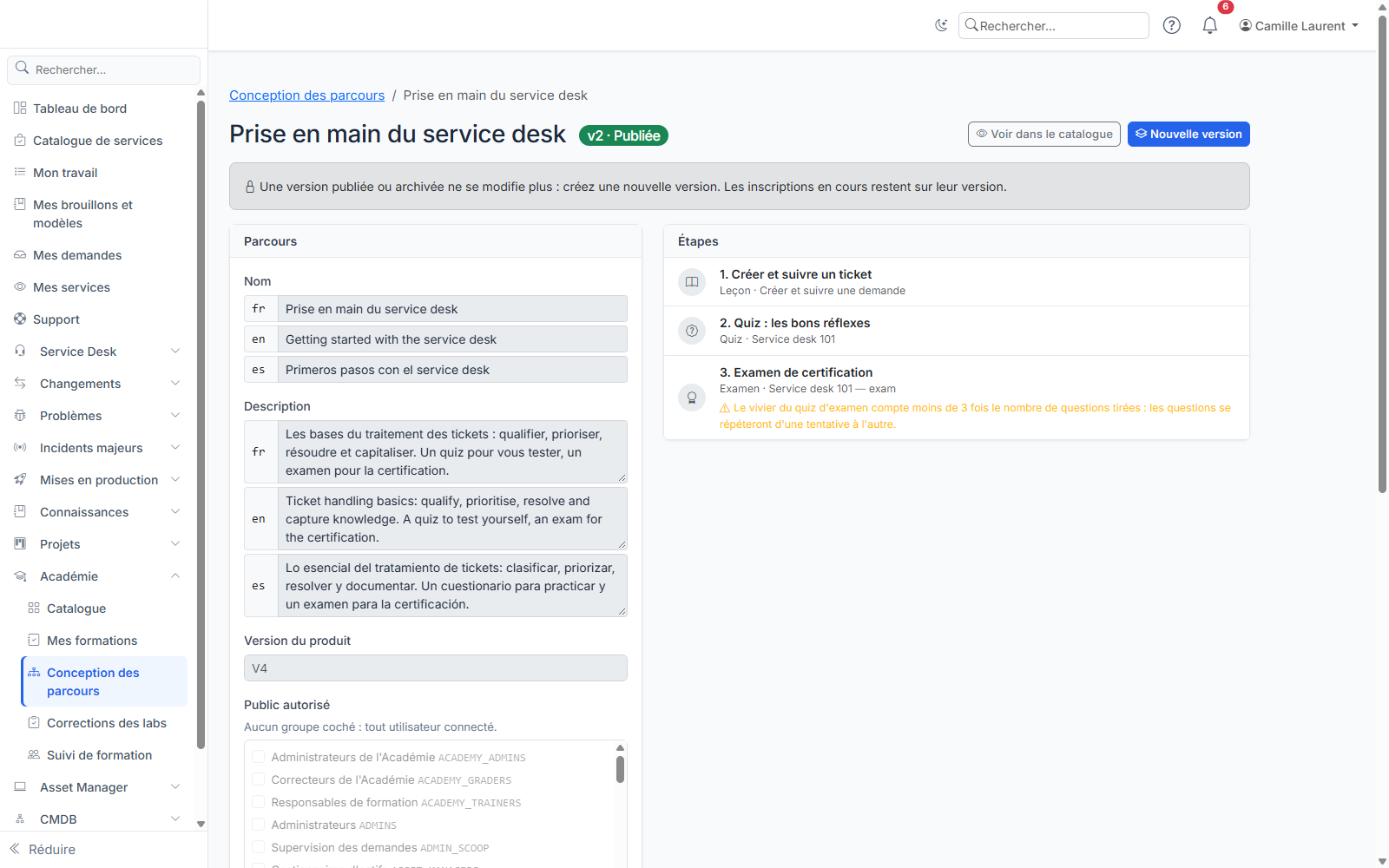Screen dimensions: 1389x868
Task: Collapse the Académie menu chevron
Action: (x=175, y=575)
